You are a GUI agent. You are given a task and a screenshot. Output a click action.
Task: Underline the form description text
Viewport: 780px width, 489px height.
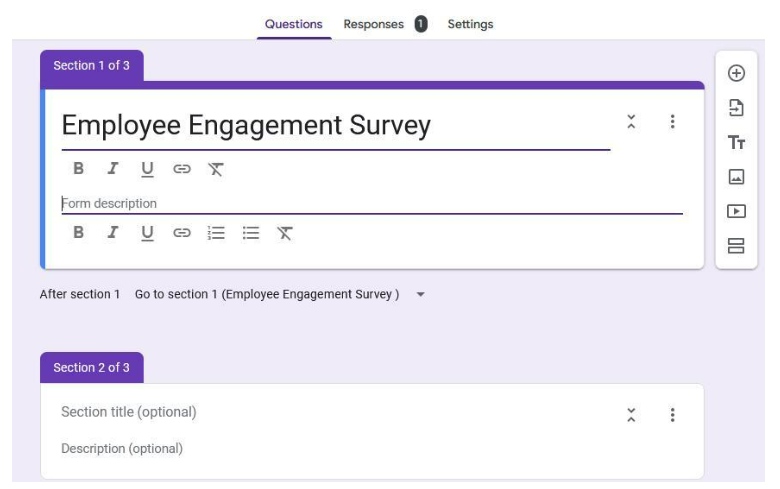(147, 233)
